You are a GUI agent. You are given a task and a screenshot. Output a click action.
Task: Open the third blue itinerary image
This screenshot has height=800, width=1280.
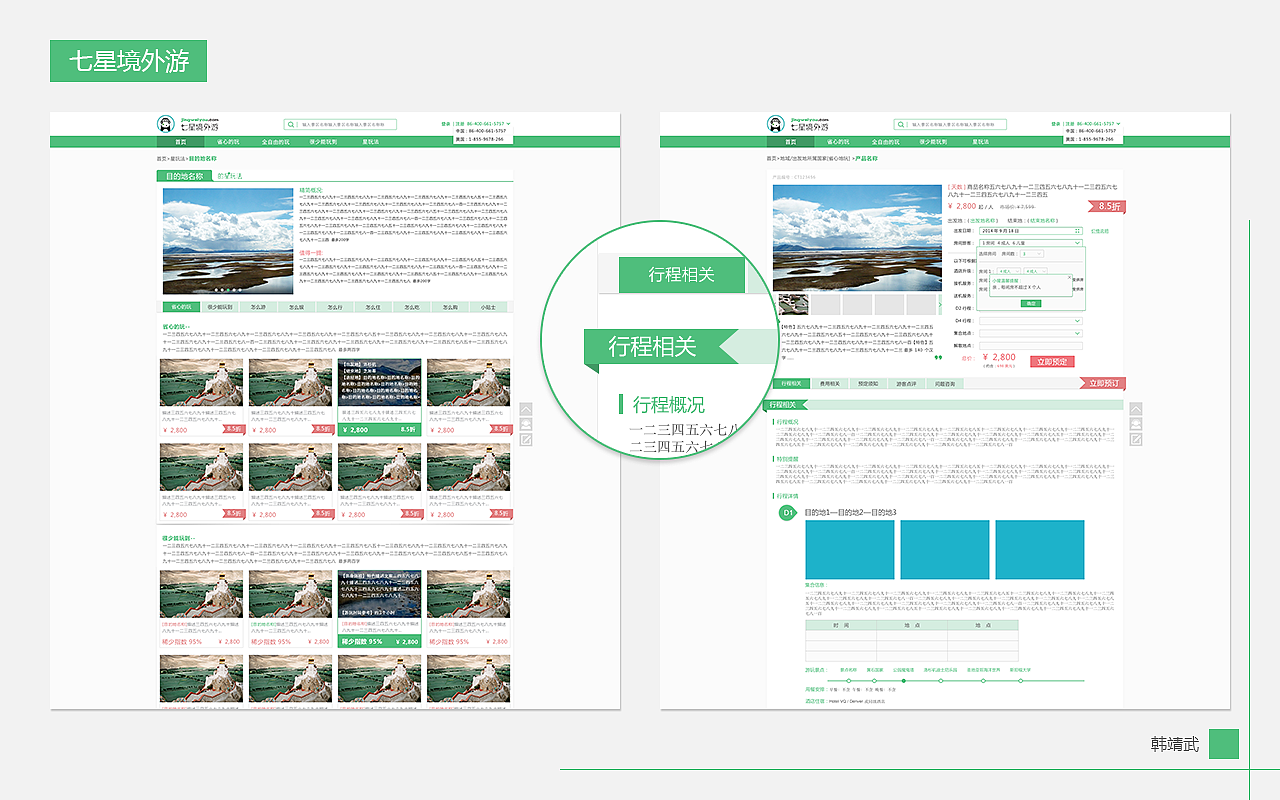pos(1040,549)
